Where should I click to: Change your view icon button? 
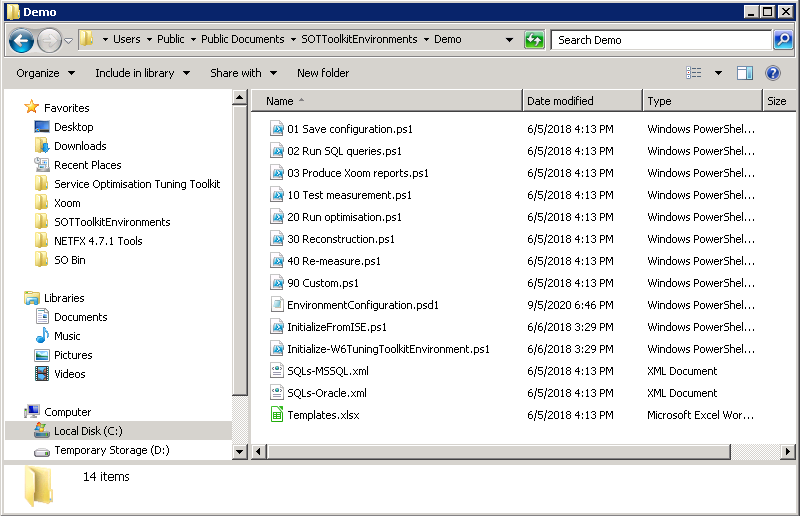coord(693,73)
